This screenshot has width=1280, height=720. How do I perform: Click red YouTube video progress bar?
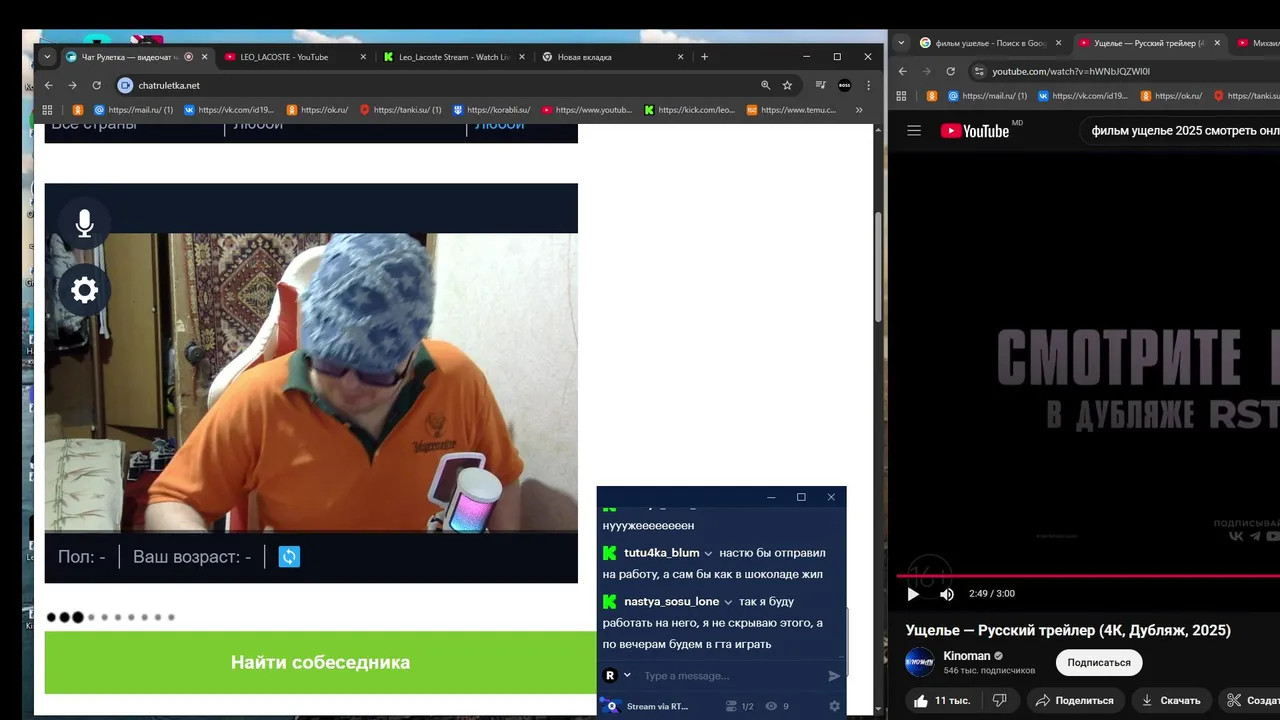point(1088,576)
